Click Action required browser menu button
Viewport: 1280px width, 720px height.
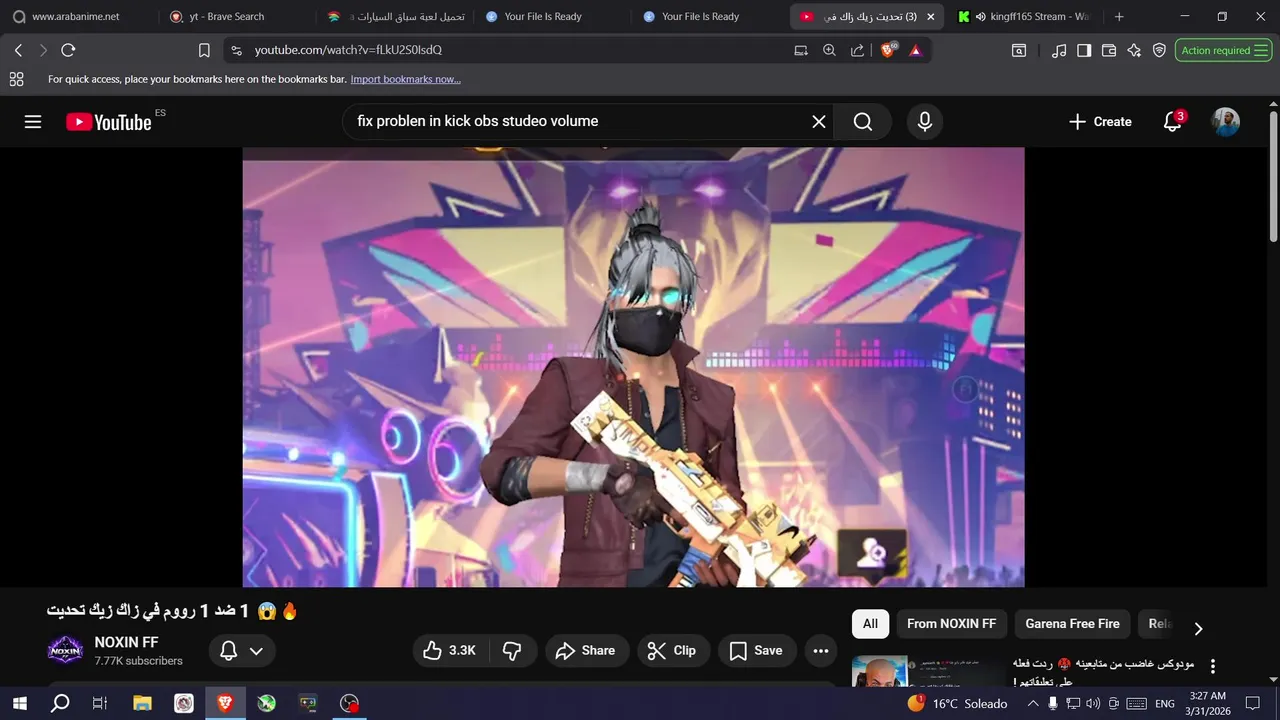point(1224,50)
